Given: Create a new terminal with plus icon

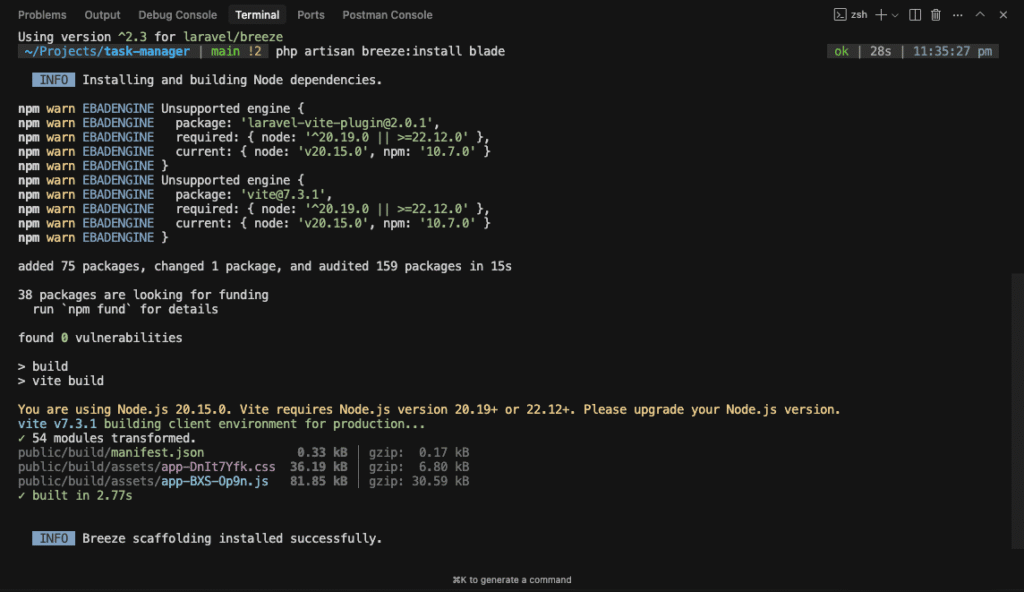Looking at the screenshot, I should (881, 15).
